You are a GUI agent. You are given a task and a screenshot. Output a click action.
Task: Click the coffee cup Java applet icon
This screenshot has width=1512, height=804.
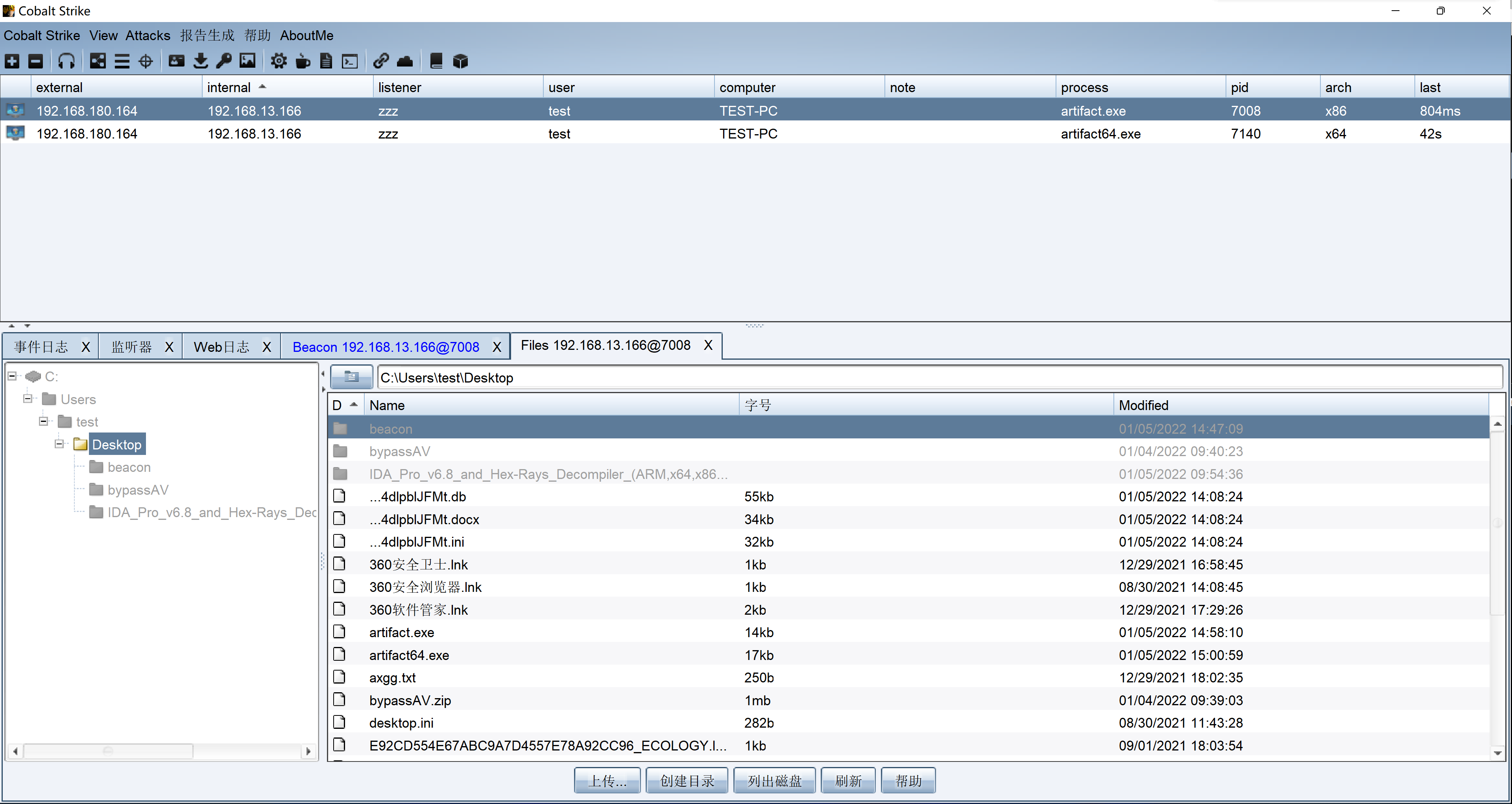point(303,61)
